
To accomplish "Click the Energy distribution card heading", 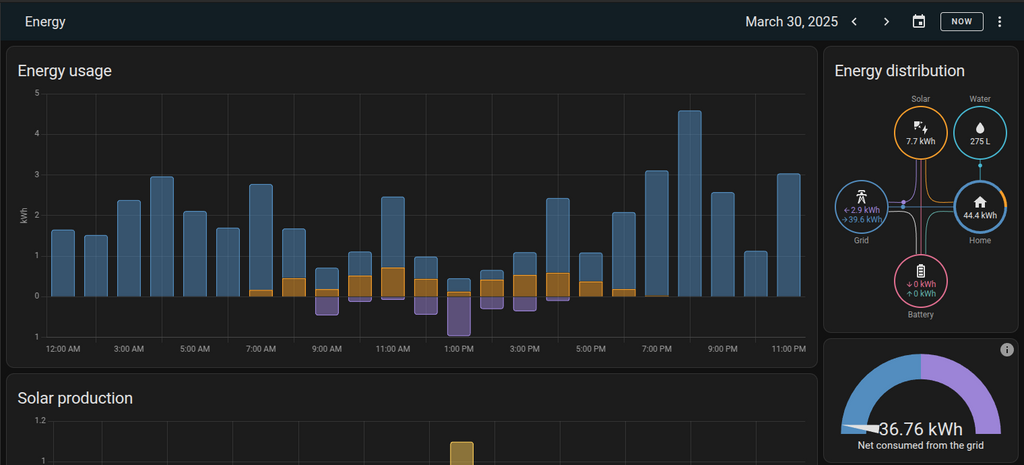I will (x=899, y=71).
